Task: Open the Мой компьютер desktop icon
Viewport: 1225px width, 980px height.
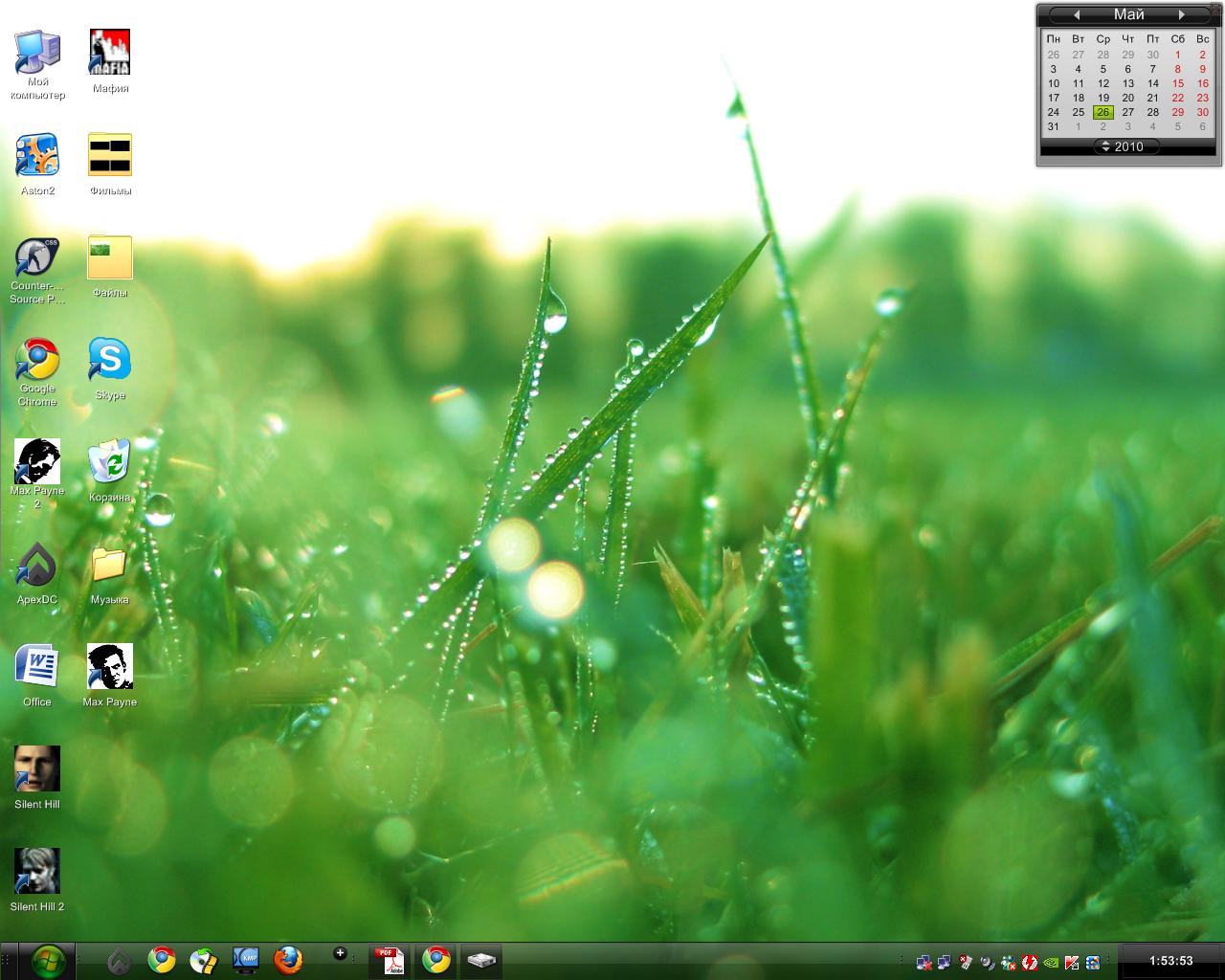Action: click(x=37, y=54)
